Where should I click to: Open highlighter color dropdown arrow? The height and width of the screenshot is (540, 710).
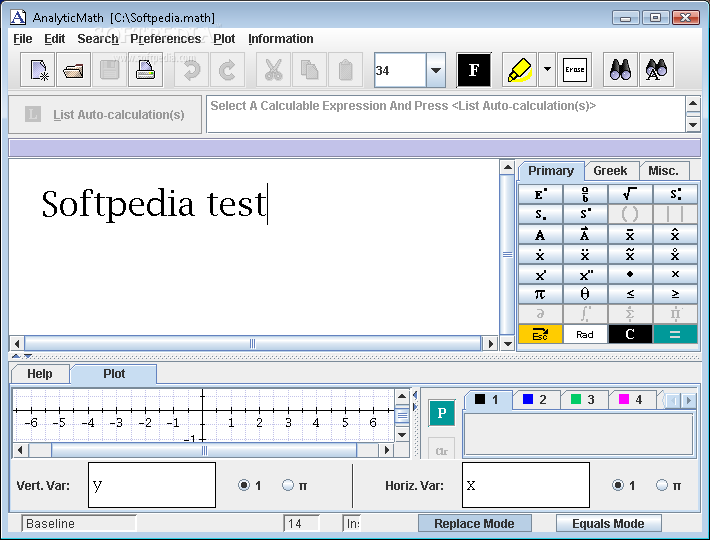(547, 70)
